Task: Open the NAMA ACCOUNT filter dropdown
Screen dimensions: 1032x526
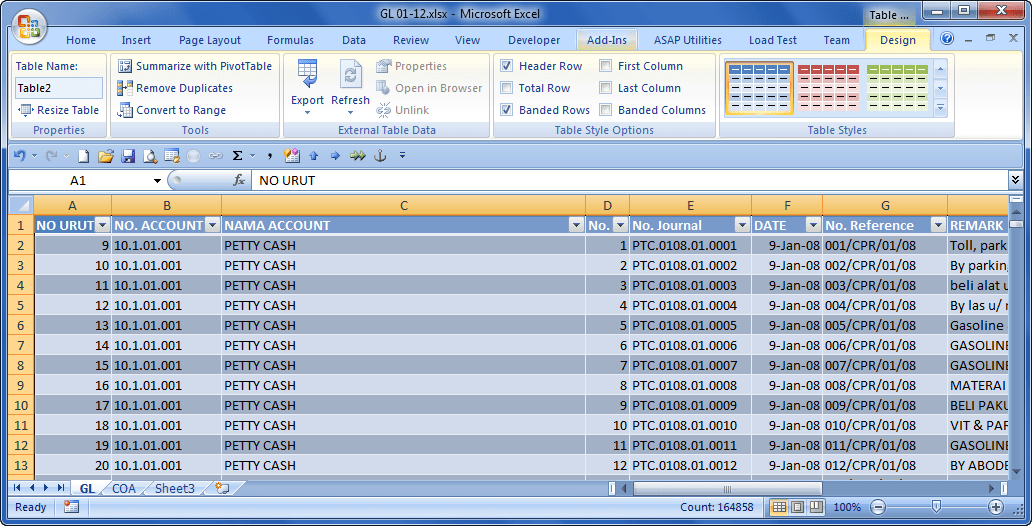Action: pos(577,225)
